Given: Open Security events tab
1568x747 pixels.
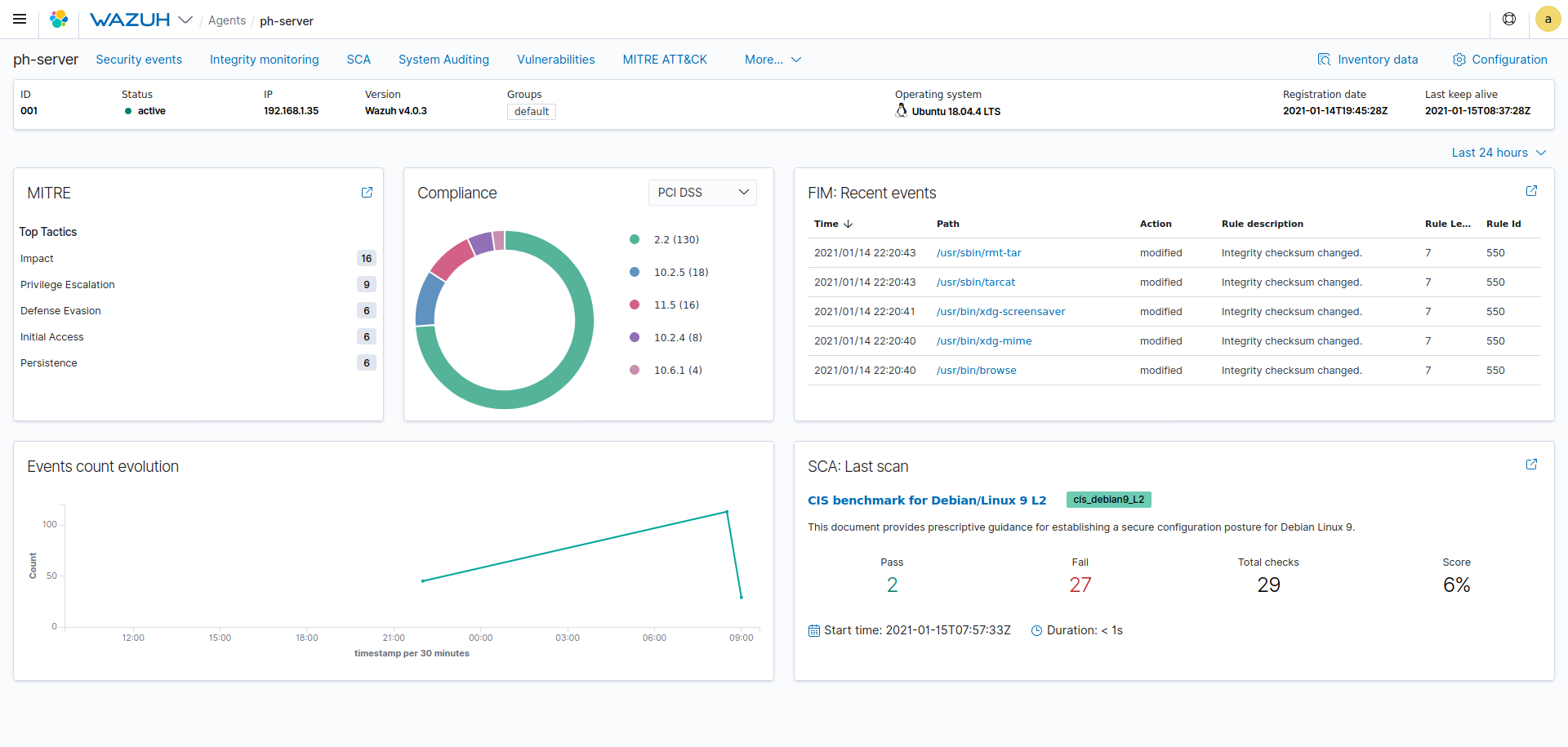Looking at the screenshot, I should click(x=139, y=60).
